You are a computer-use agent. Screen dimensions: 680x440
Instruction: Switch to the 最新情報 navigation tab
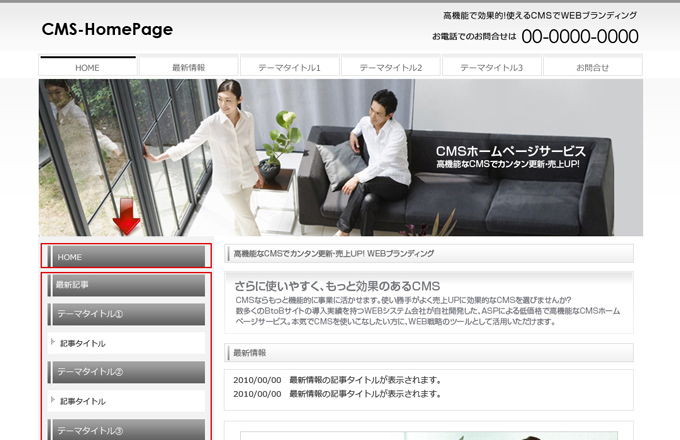pyautogui.click(x=189, y=67)
